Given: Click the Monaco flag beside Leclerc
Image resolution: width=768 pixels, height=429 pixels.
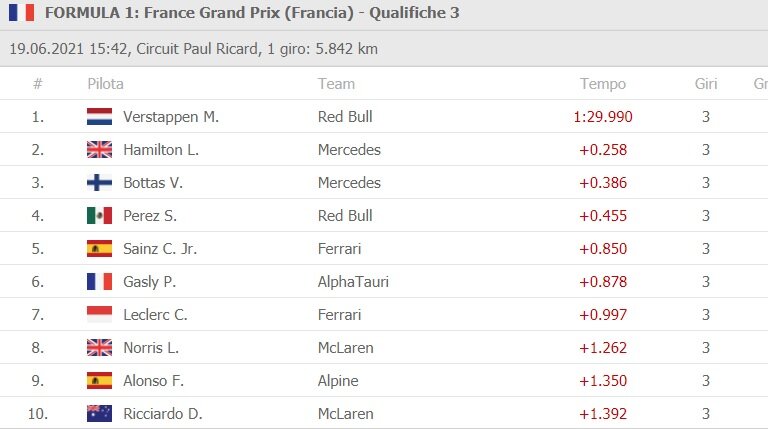Looking at the screenshot, I should point(99,314).
